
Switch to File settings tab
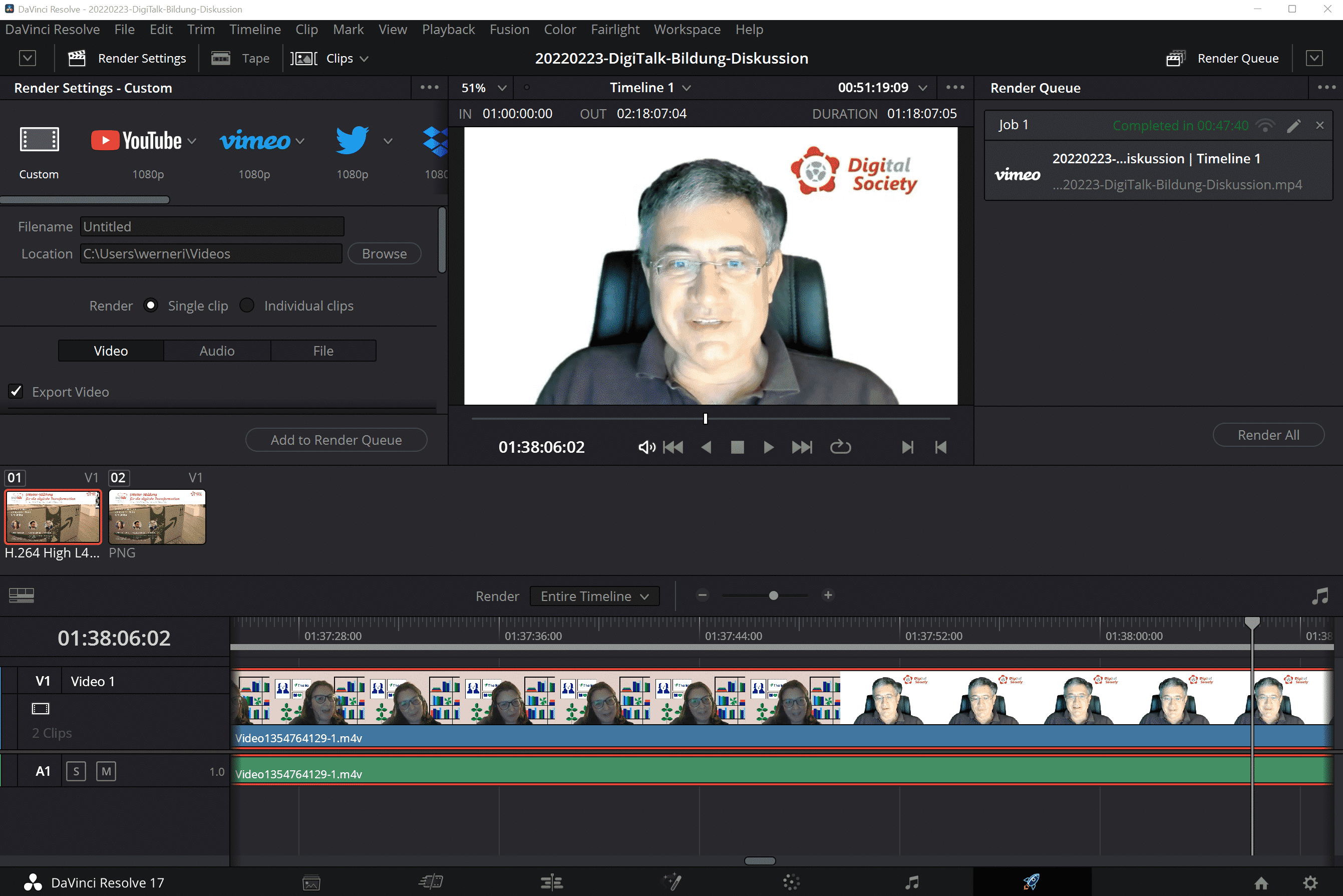point(323,351)
